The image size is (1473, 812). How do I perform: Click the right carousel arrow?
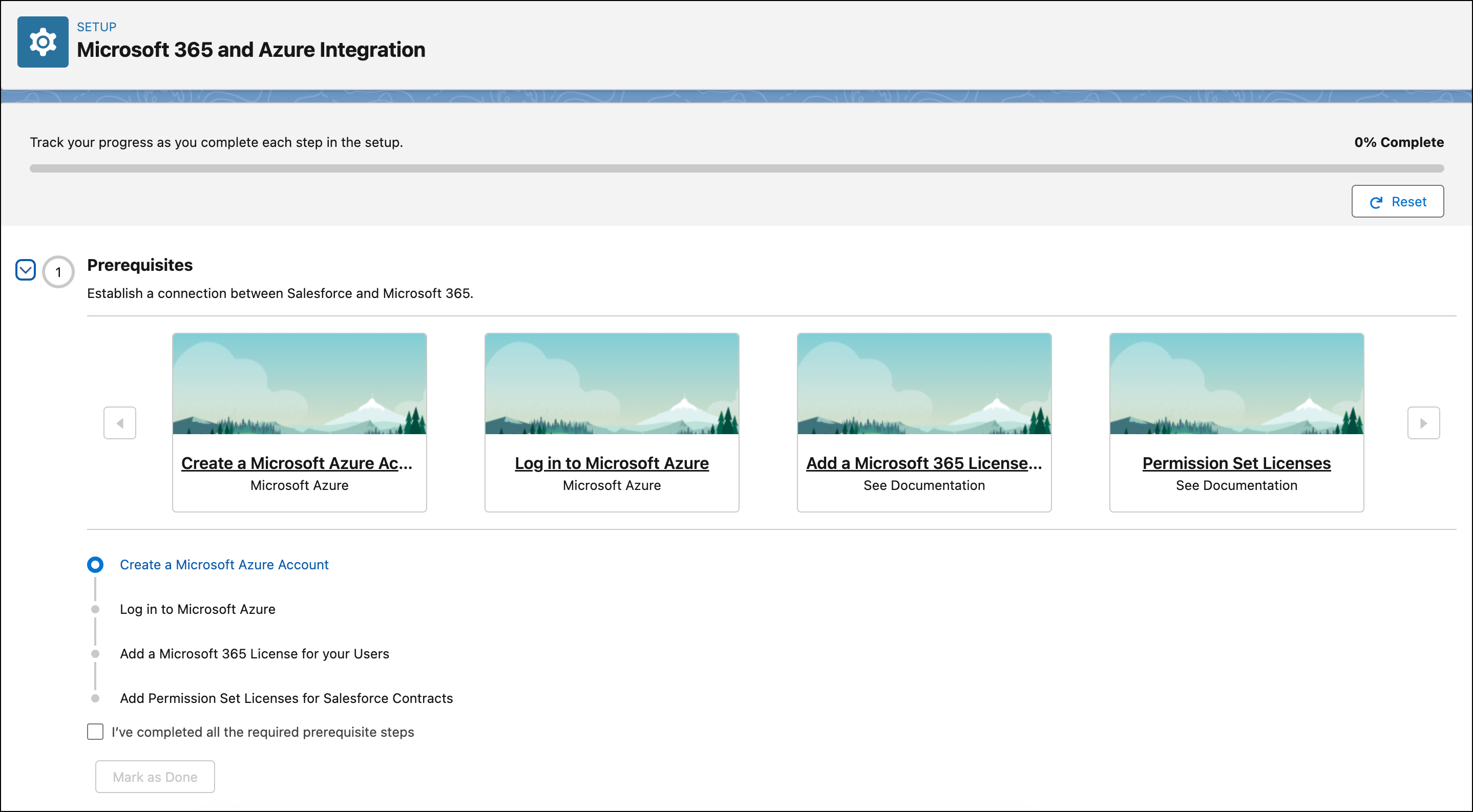click(x=1424, y=423)
